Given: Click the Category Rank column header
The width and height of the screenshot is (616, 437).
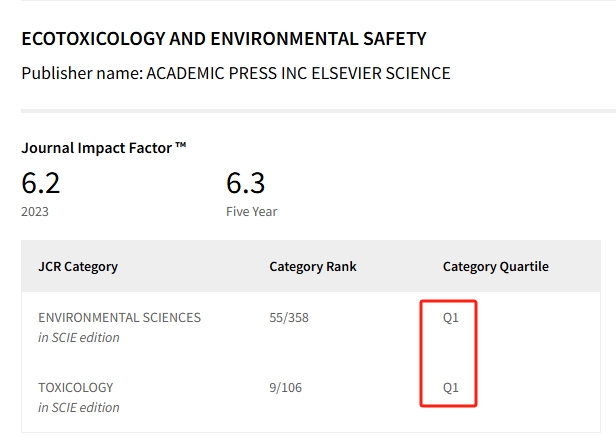Looking at the screenshot, I should (313, 267).
